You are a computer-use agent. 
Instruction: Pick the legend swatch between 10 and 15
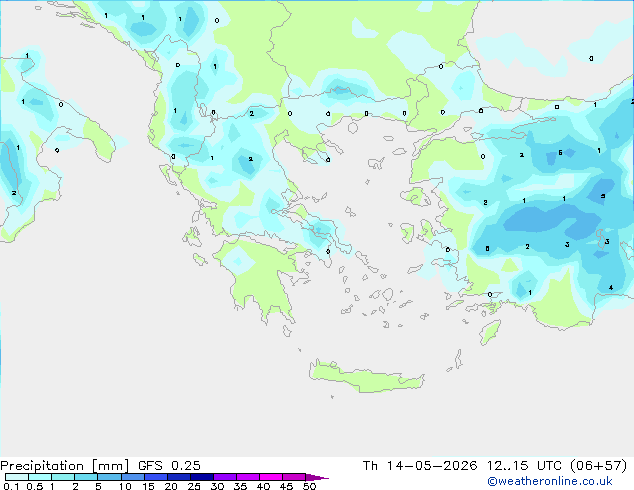click(133, 477)
